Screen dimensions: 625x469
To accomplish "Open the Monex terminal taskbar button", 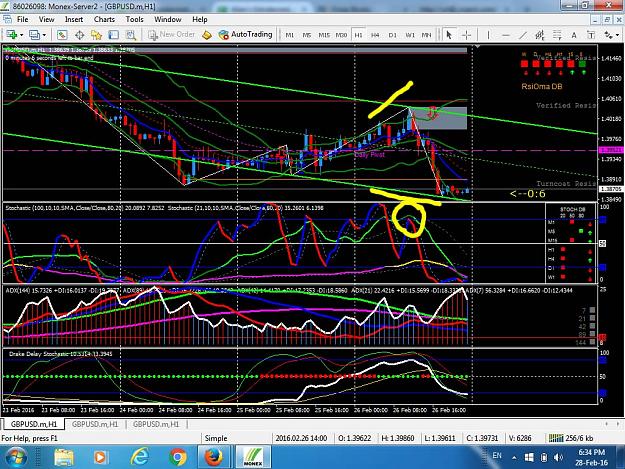I will 253,457.
